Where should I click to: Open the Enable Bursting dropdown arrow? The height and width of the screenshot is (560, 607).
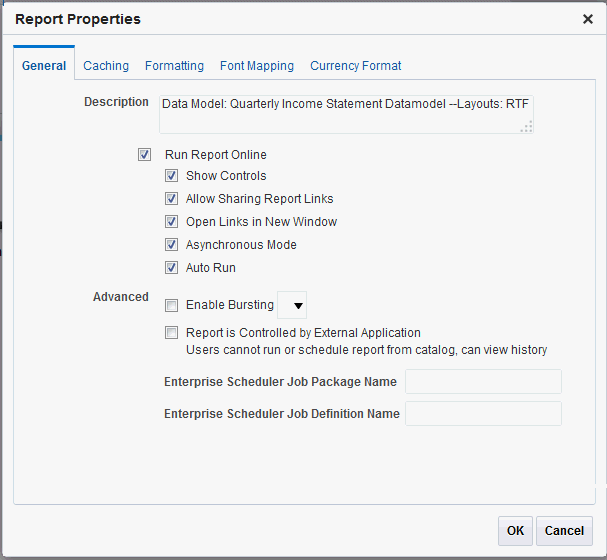tap(292, 305)
